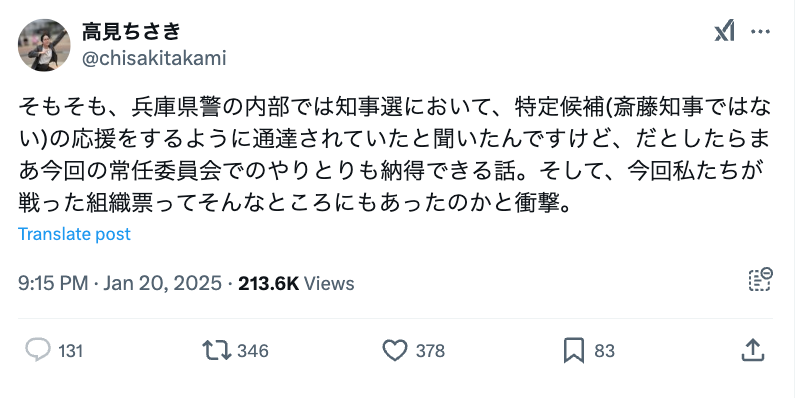Screen dimensions: 802x398
Task: Click the 131 replies count
Action: point(70,351)
